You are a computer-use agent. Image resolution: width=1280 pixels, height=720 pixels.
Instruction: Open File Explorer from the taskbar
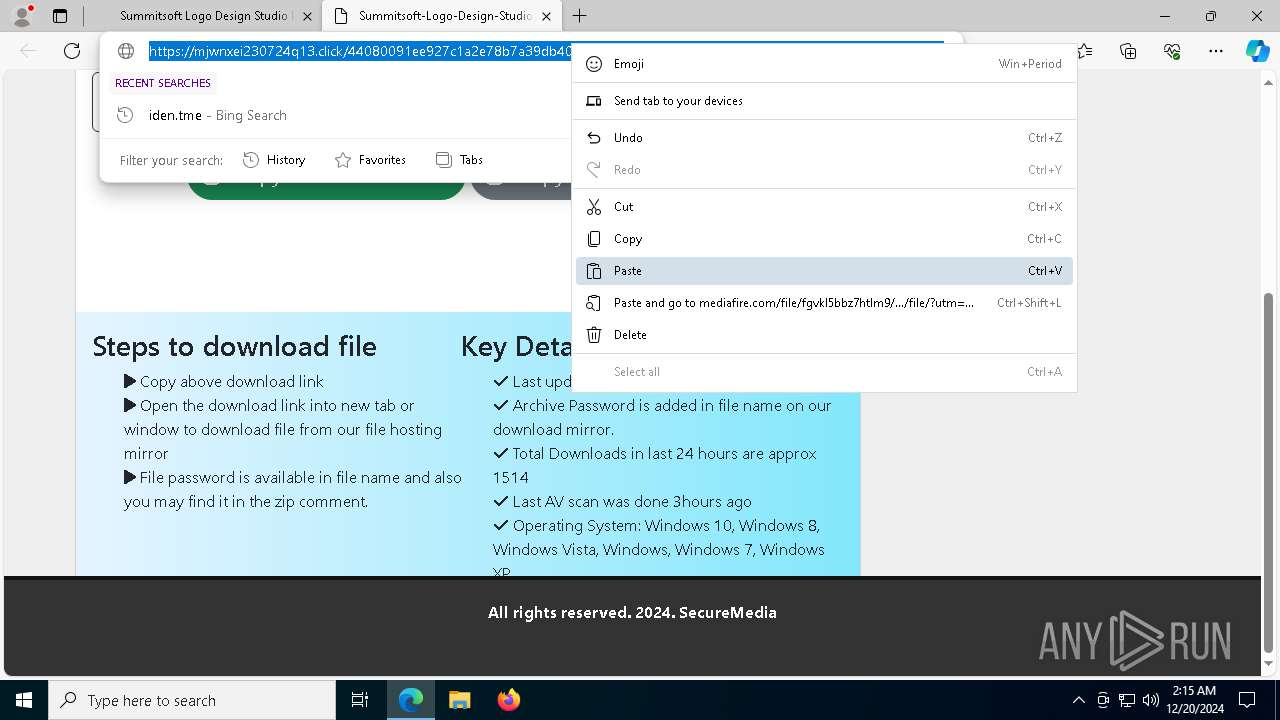459,700
